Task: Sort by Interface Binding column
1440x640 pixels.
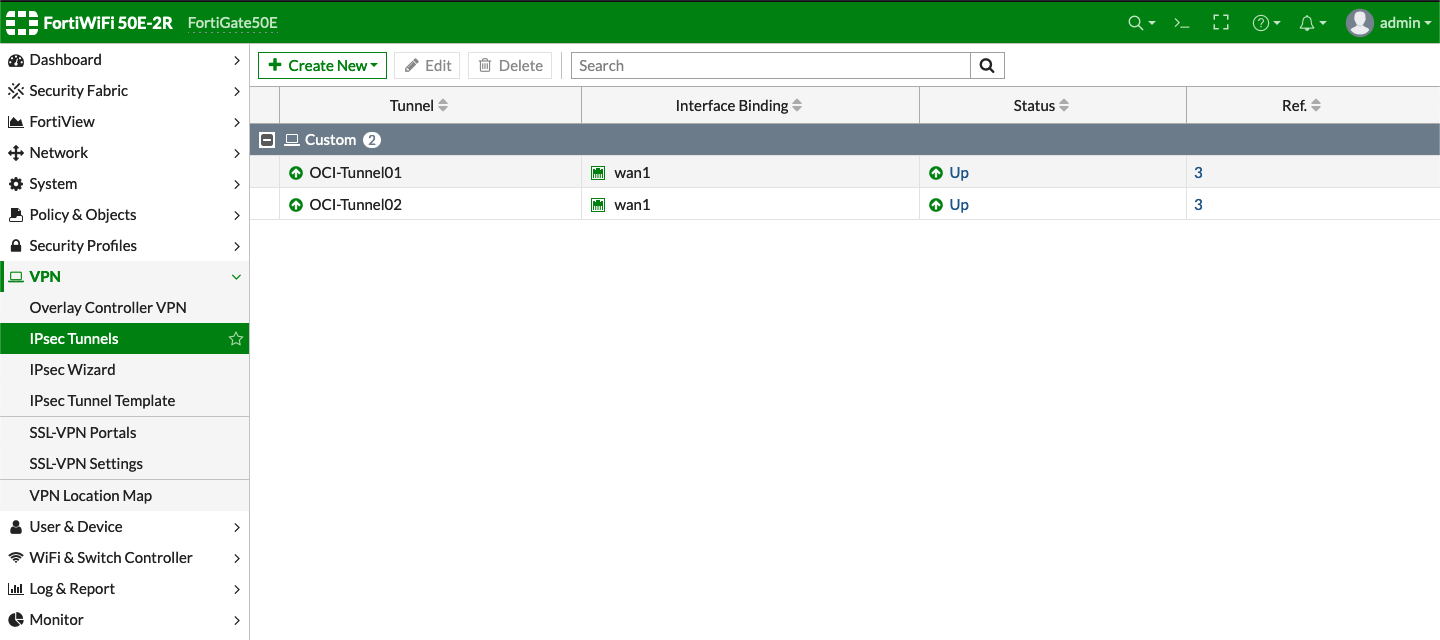Action: click(x=739, y=106)
